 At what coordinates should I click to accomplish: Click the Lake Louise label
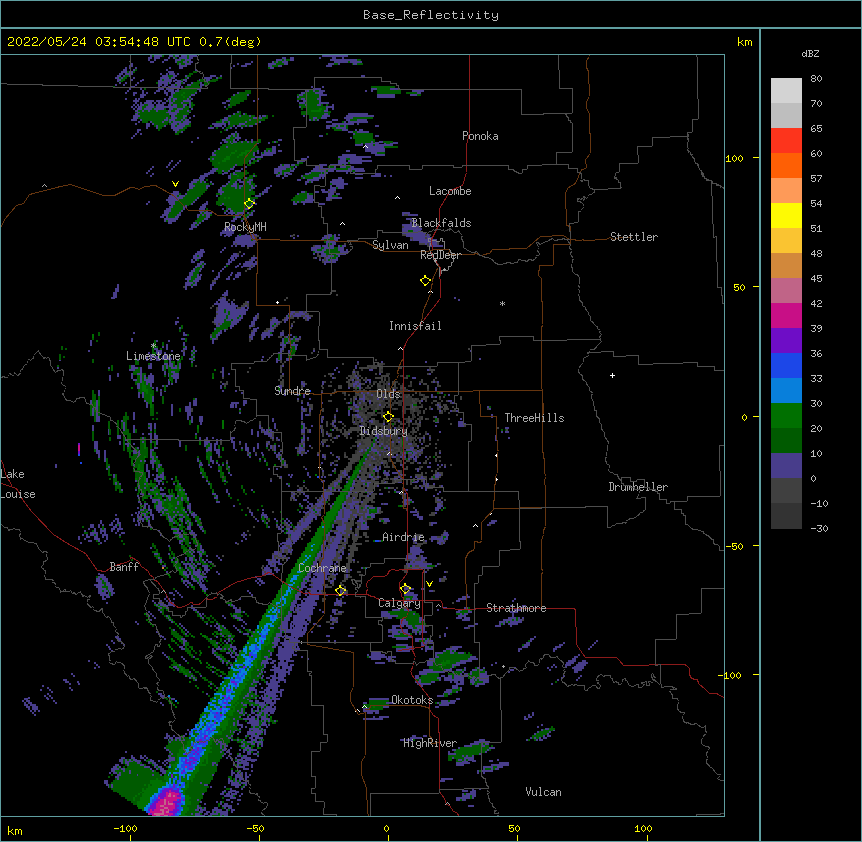click(x=18, y=484)
